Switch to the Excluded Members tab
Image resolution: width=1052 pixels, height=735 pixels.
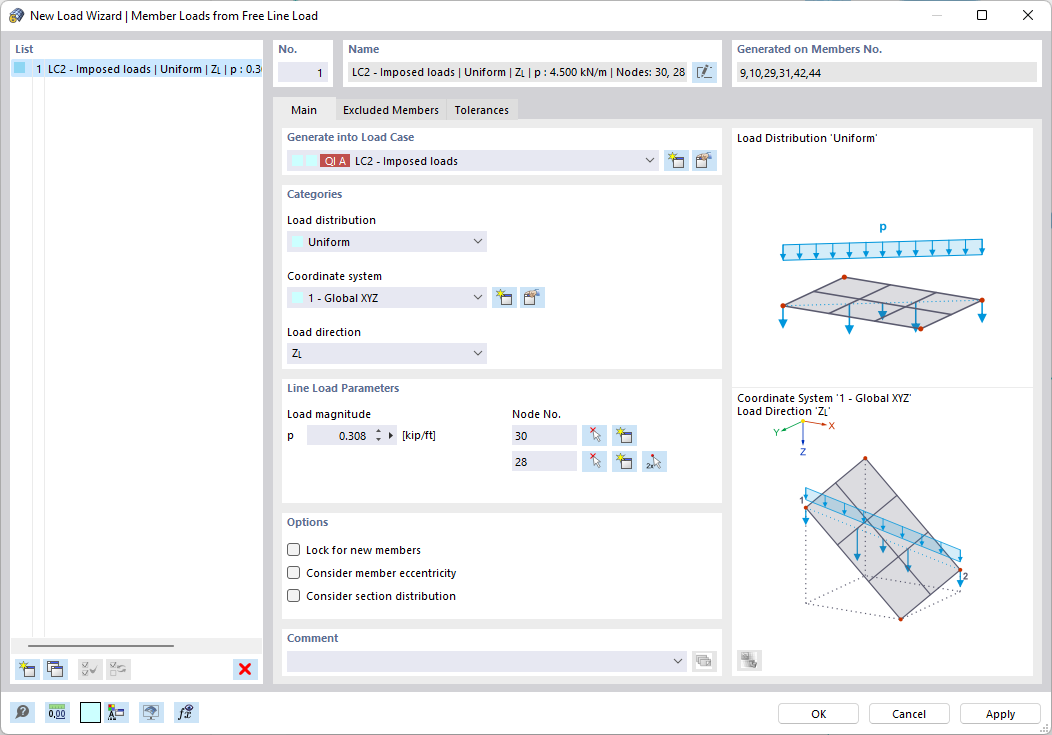(x=390, y=110)
